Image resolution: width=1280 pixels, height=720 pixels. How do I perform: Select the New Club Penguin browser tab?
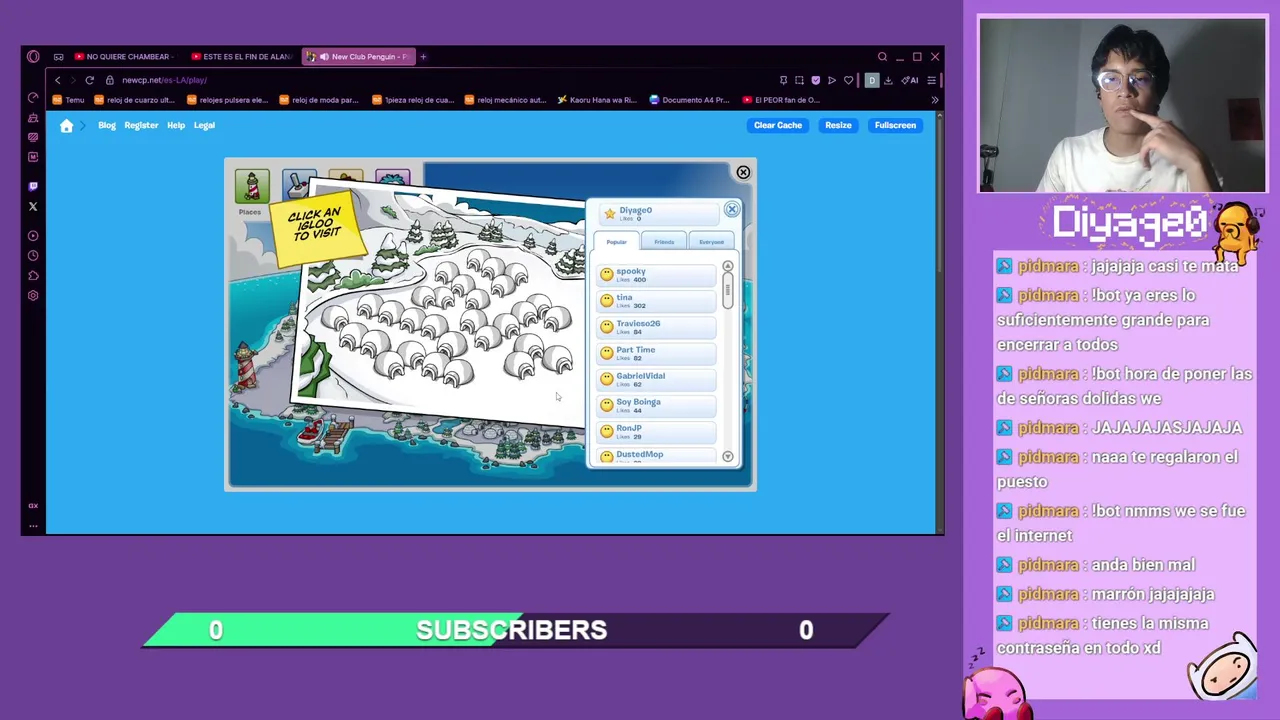357,57
